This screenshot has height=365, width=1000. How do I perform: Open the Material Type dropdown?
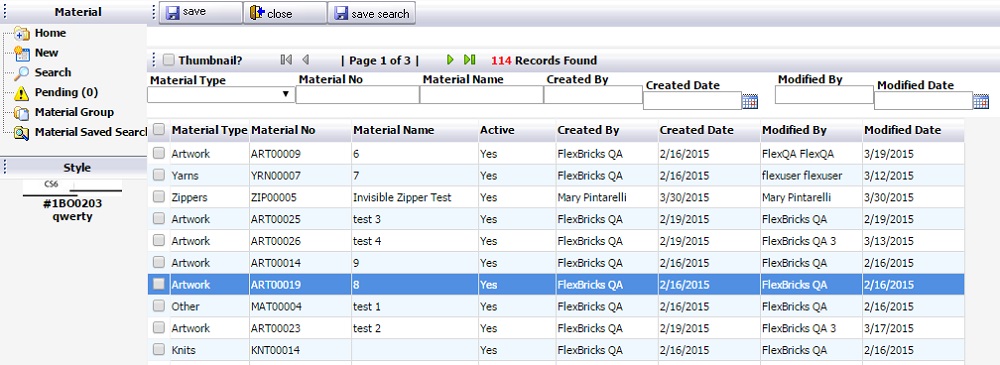point(221,94)
